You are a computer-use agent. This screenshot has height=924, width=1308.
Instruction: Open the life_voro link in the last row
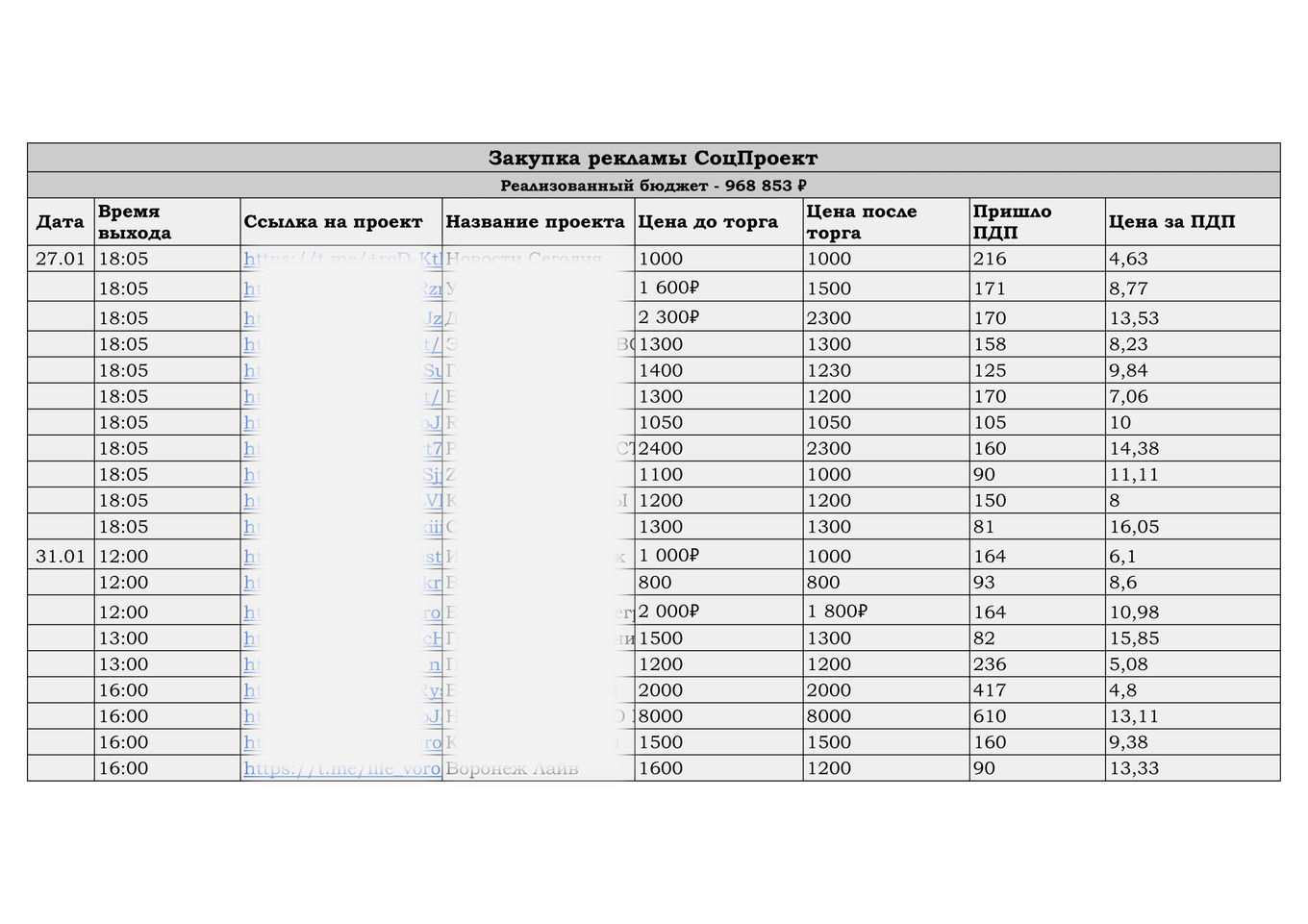coord(341,768)
